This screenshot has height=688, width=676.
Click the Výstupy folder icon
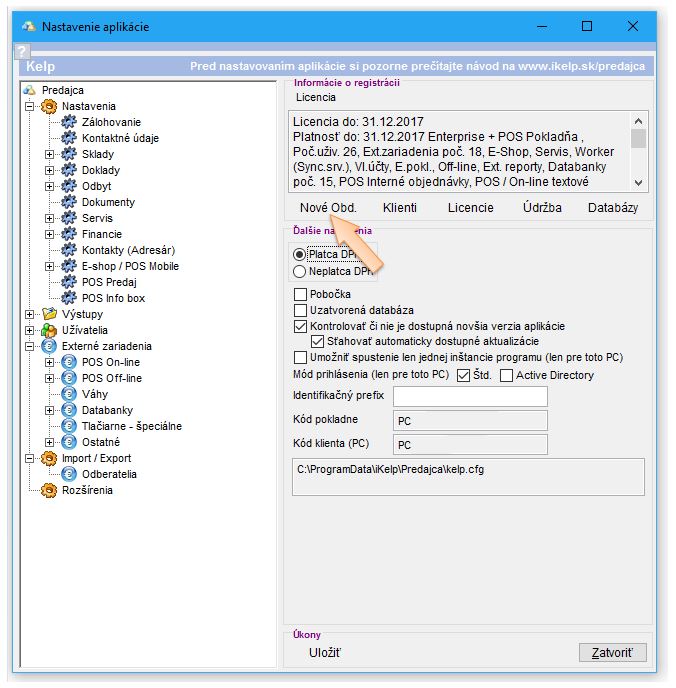pos(49,314)
